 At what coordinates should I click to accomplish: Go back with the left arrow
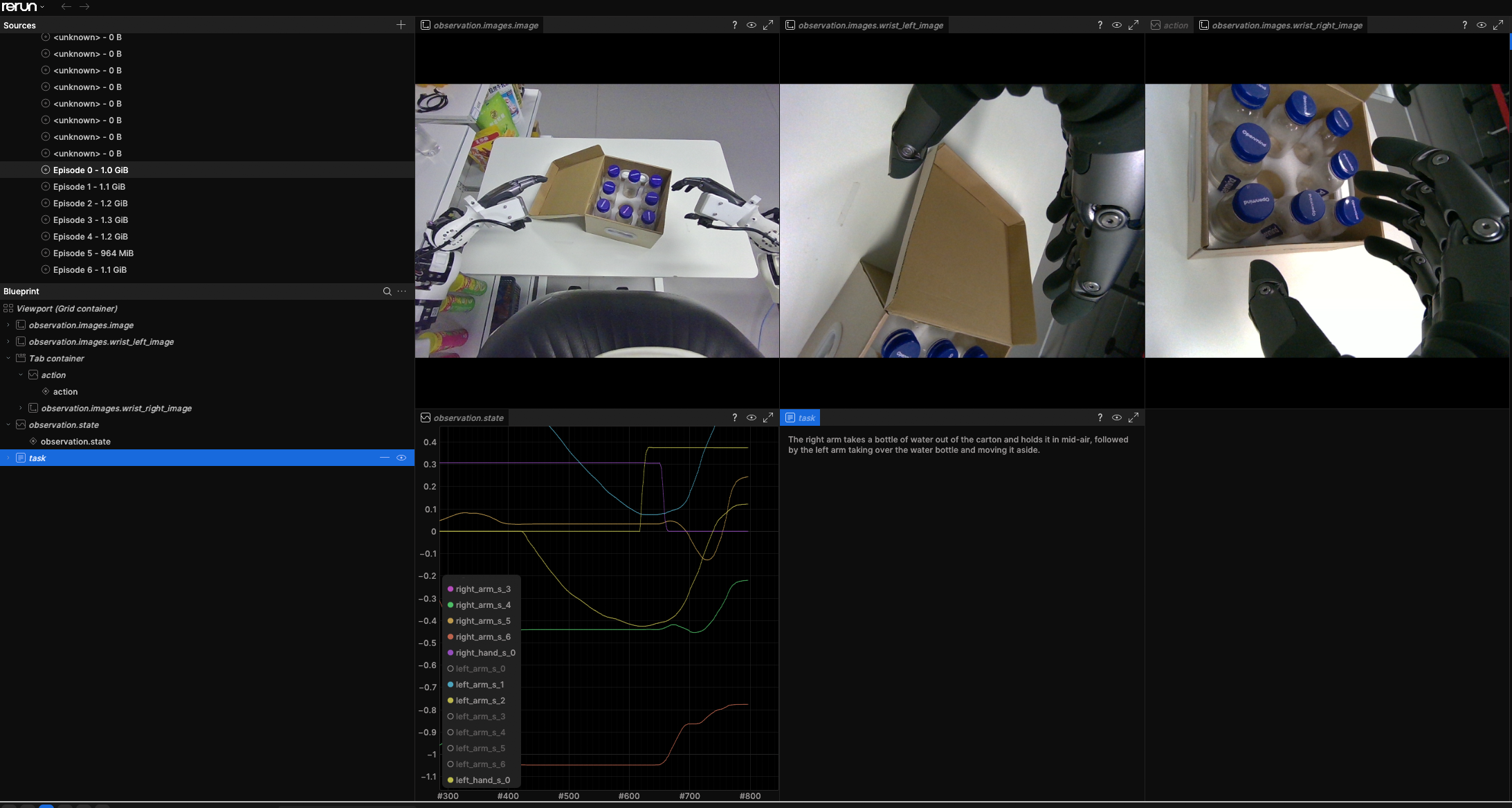(66, 7)
